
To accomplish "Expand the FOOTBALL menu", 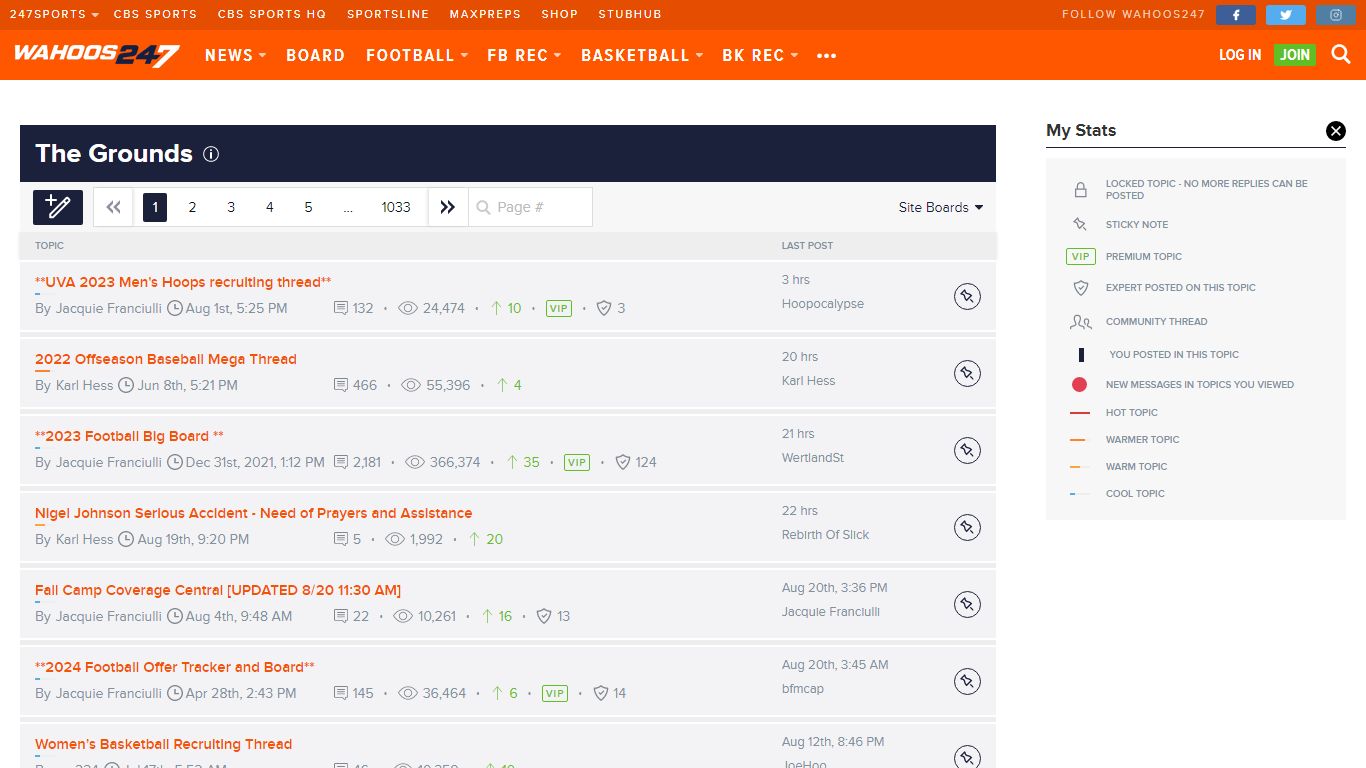I will click(x=417, y=55).
